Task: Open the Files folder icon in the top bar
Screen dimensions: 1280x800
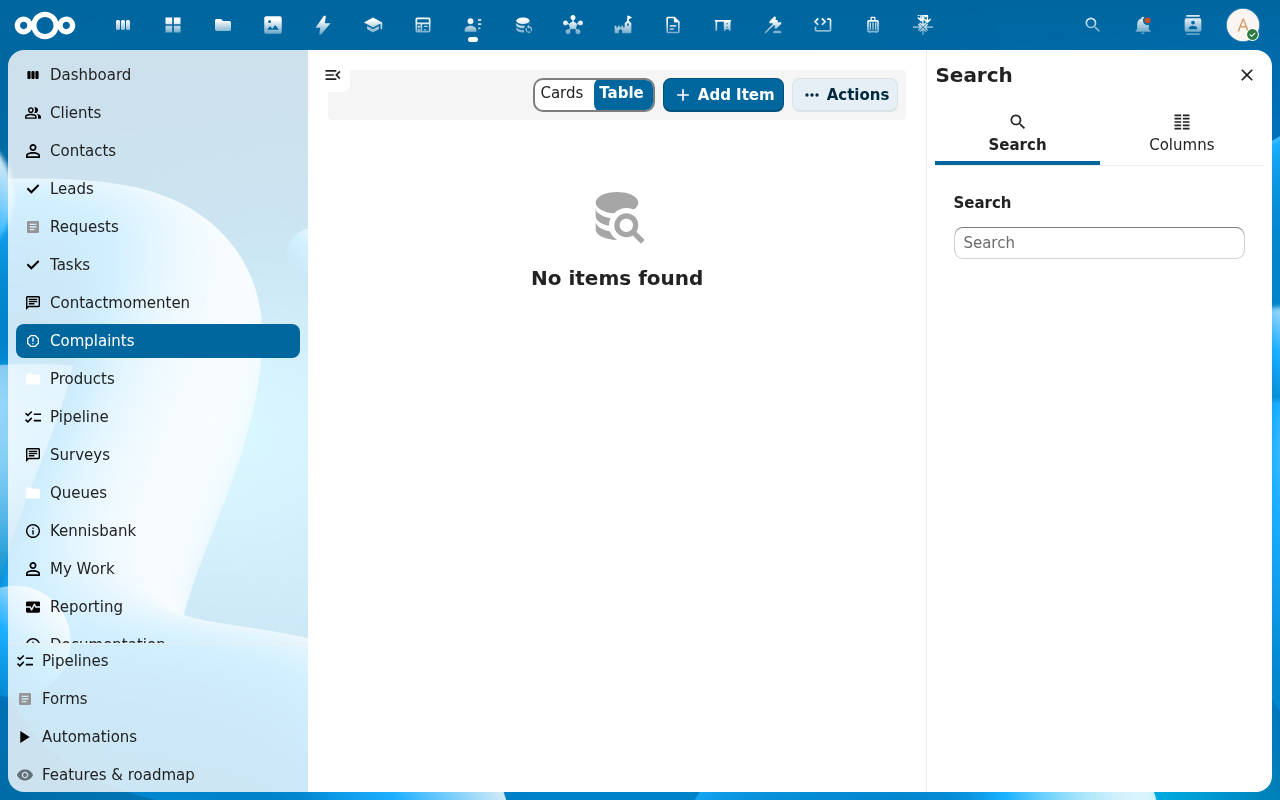Action: (223, 25)
